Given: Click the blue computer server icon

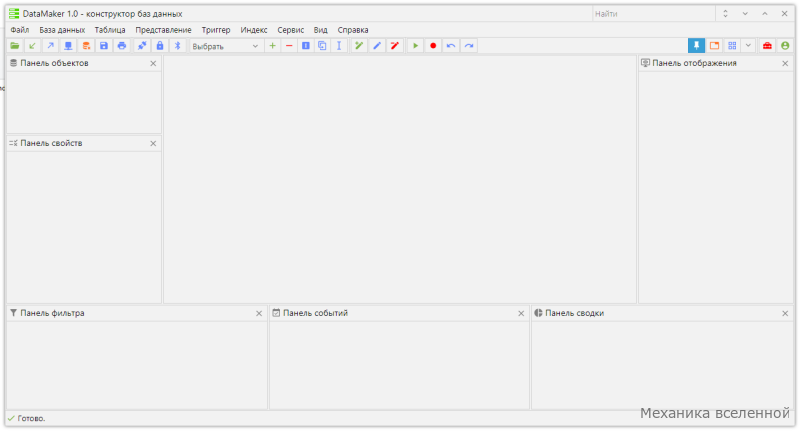Looking at the screenshot, I should pyautogui.click(x=68, y=46).
